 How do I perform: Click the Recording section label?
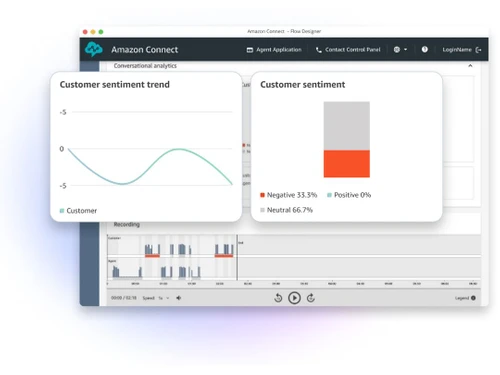point(127,224)
